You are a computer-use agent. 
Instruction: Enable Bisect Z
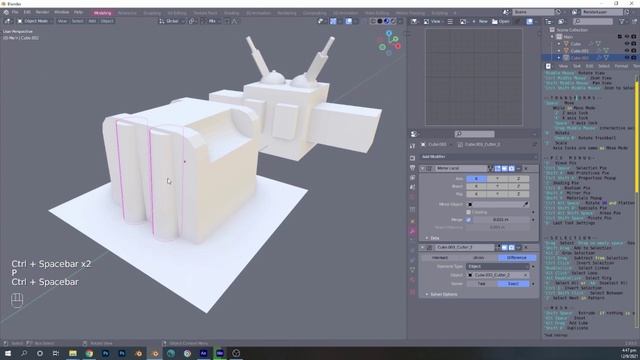[519, 187]
